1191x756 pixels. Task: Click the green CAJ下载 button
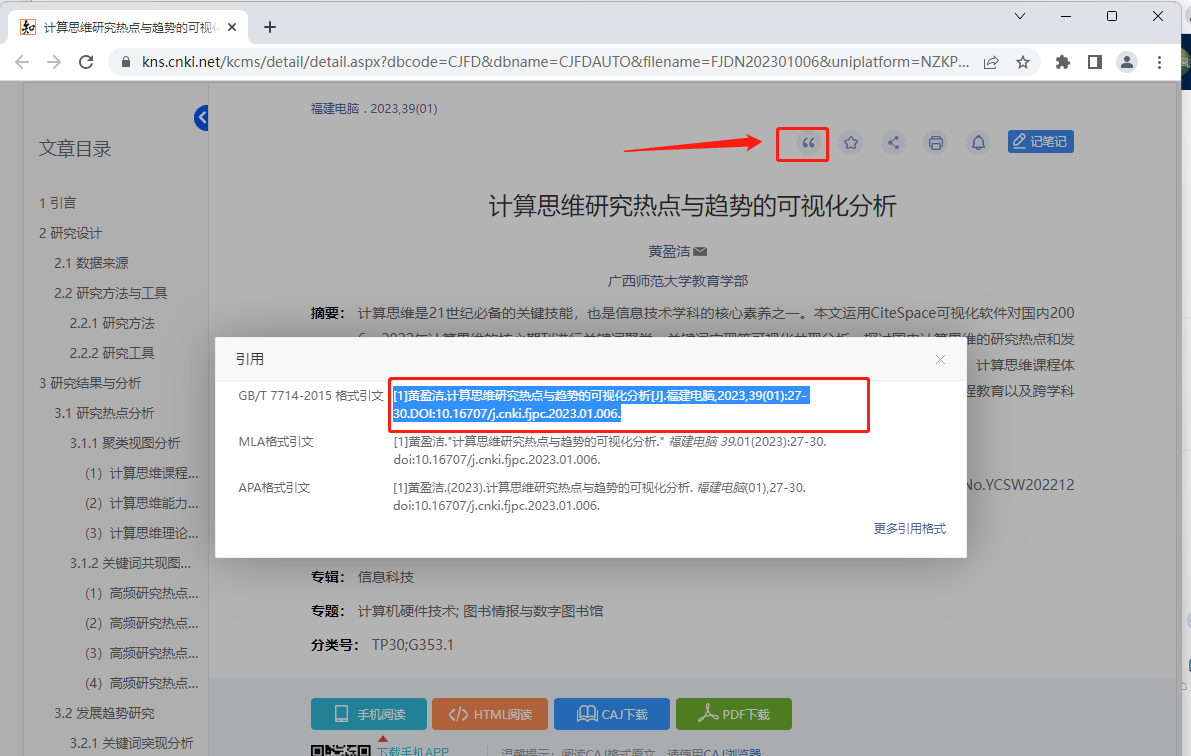click(611, 714)
